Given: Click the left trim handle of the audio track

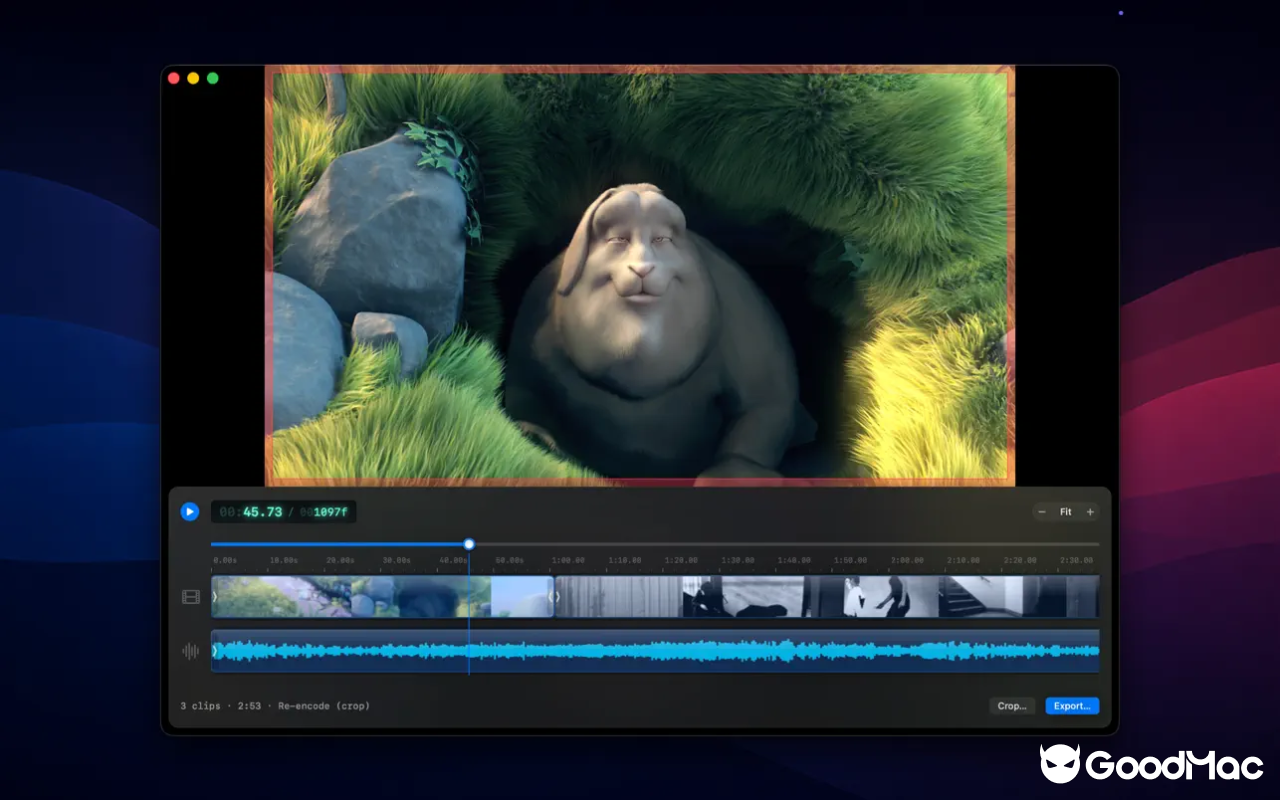Looking at the screenshot, I should 215,651.
